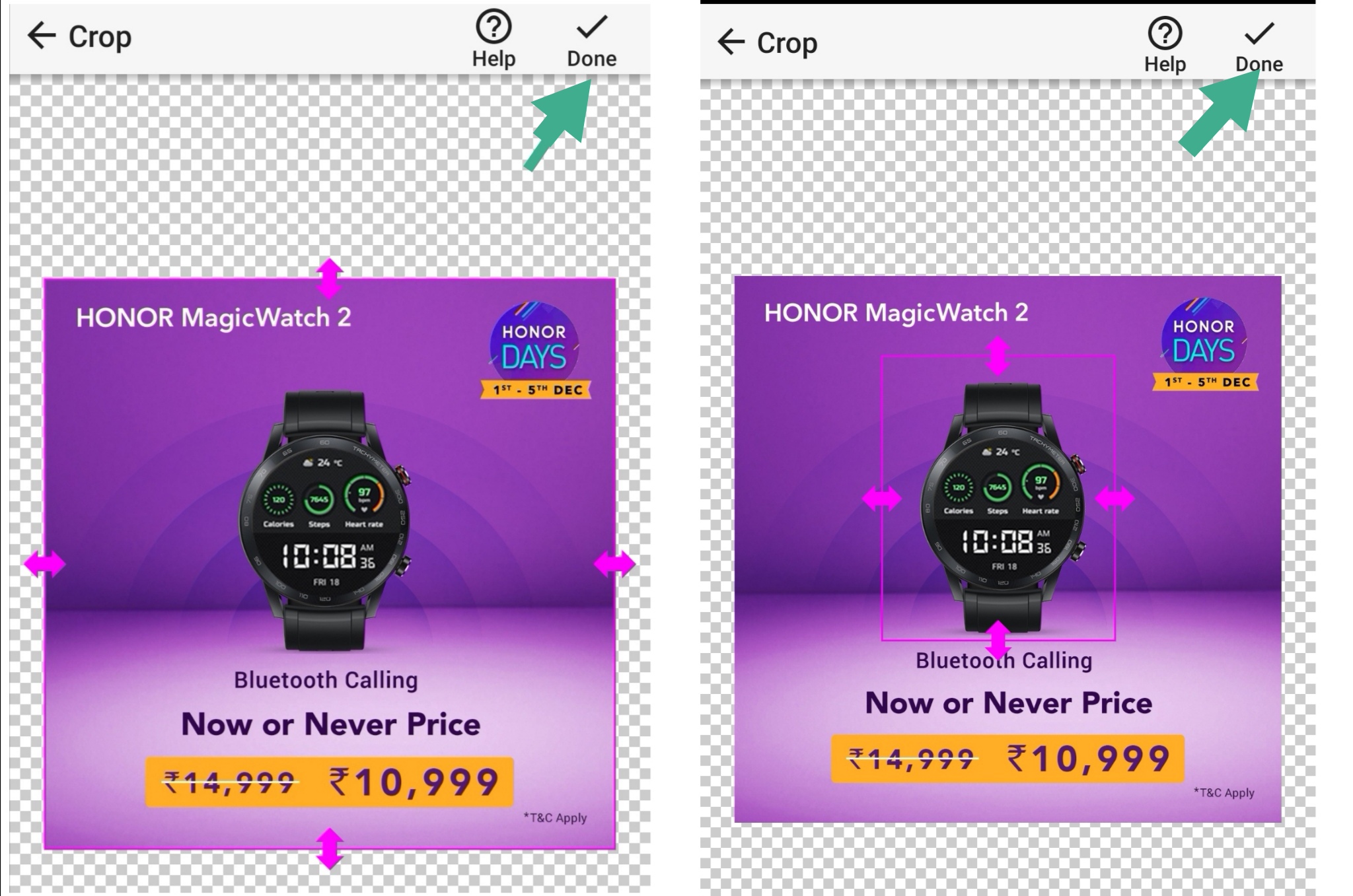Select top crop handle on left image
The height and width of the screenshot is (896, 1353).
pyautogui.click(x=330, y=278)
